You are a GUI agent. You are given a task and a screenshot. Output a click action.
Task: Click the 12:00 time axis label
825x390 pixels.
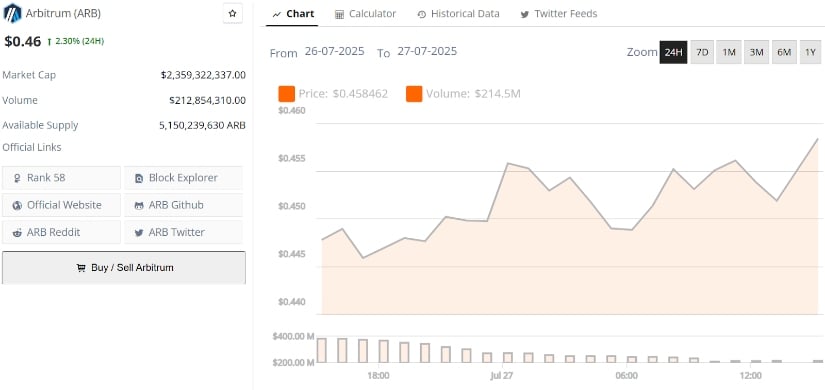[750, 376]
